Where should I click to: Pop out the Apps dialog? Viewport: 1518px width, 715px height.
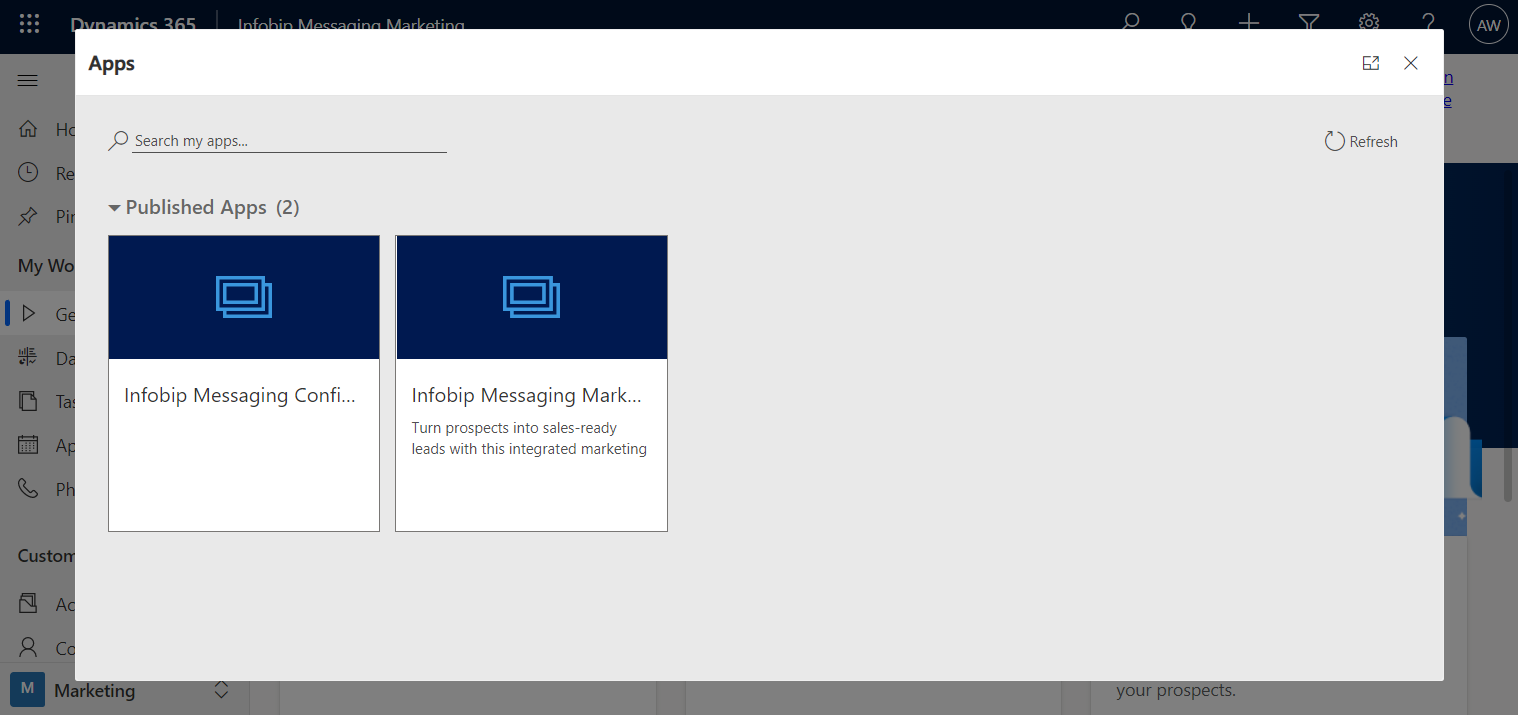[1370, 63]
